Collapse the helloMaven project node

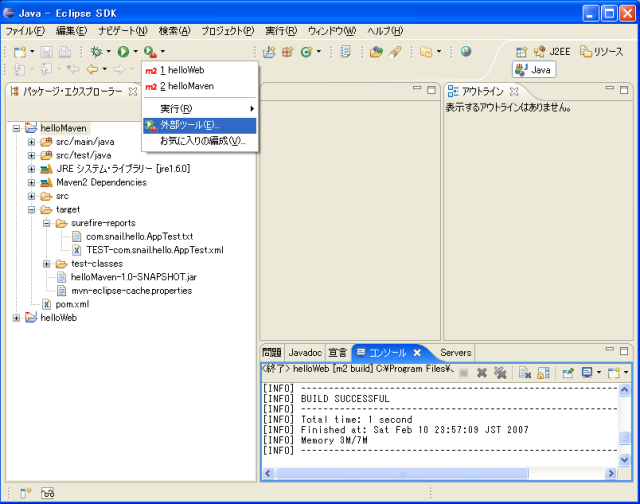pos(17,128)
